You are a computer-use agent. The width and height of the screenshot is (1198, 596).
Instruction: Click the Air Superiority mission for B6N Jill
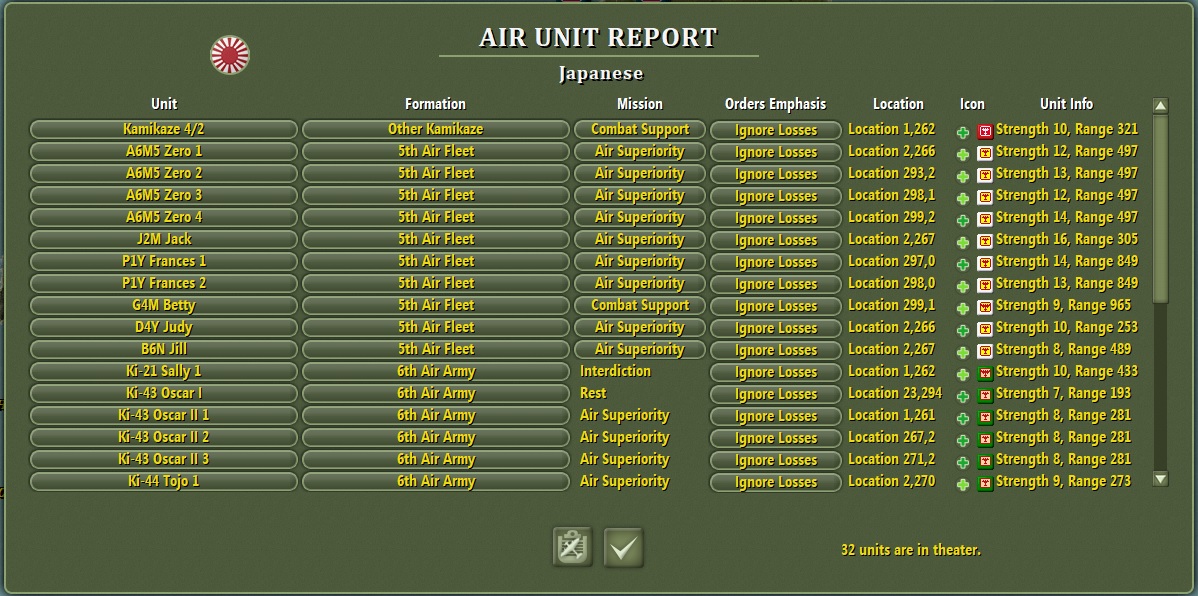point(639,349)
